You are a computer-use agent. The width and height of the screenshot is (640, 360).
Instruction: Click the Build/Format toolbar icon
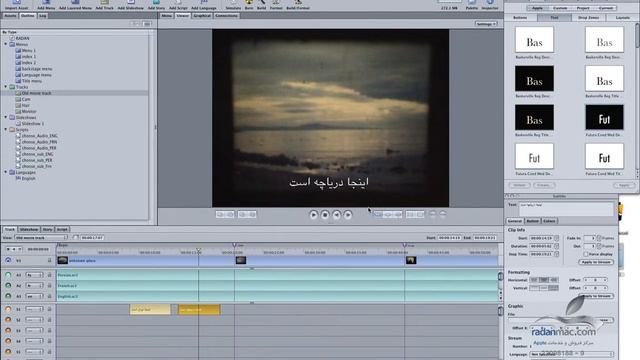(x=298, y=3)
